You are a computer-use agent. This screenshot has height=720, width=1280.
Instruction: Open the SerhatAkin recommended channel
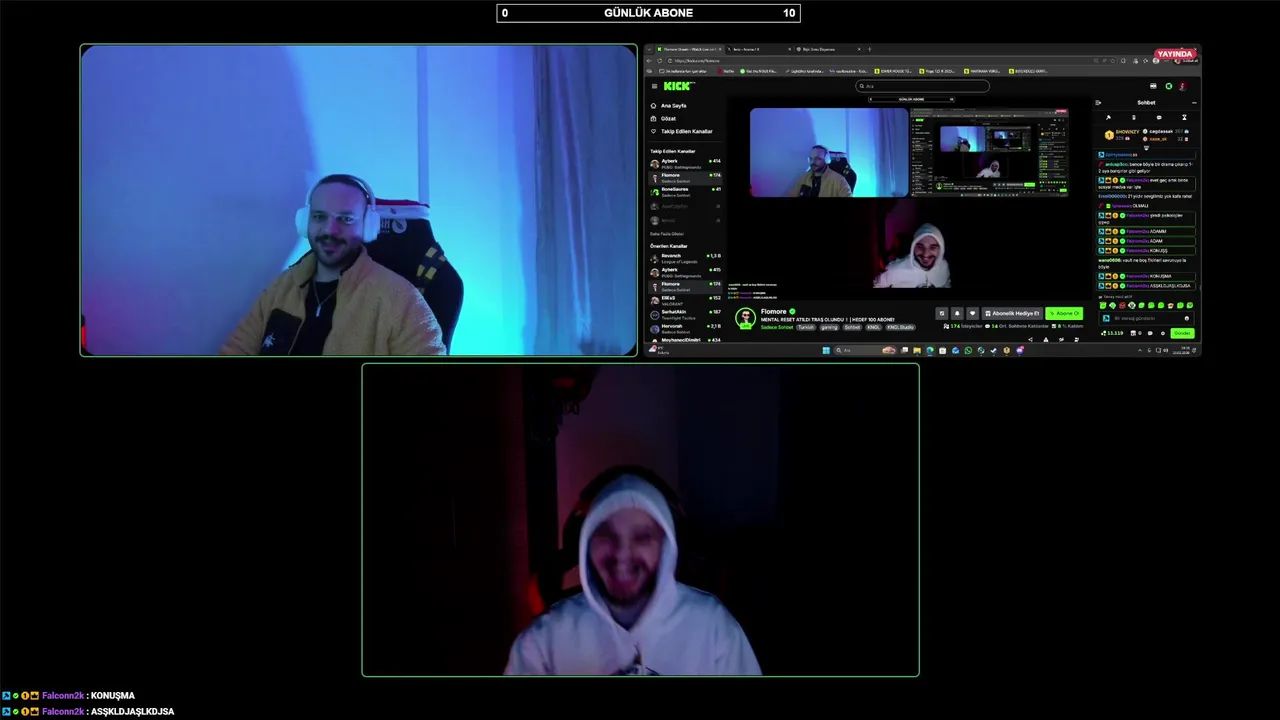click(x=685, y=313)
